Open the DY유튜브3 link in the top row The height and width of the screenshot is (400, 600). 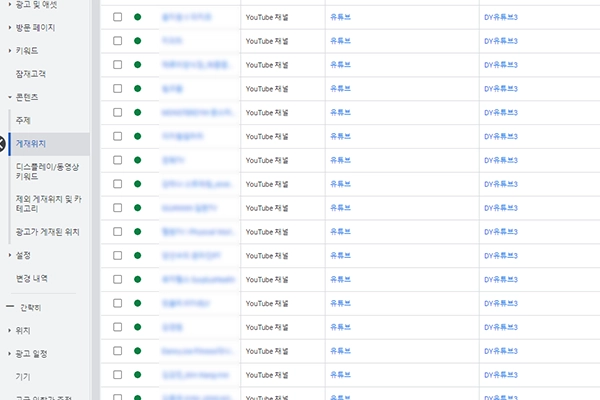click(x=501, y=18)
